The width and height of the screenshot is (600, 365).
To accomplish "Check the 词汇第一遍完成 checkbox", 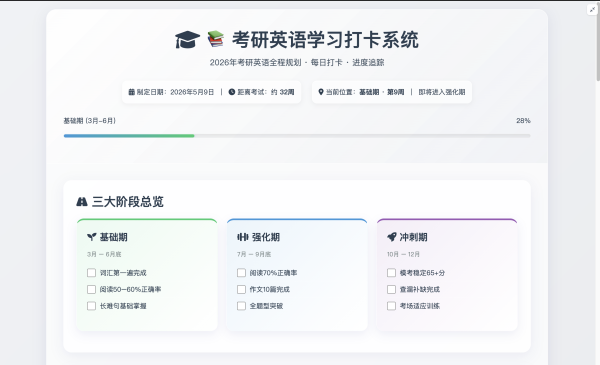I will (91, 273).
